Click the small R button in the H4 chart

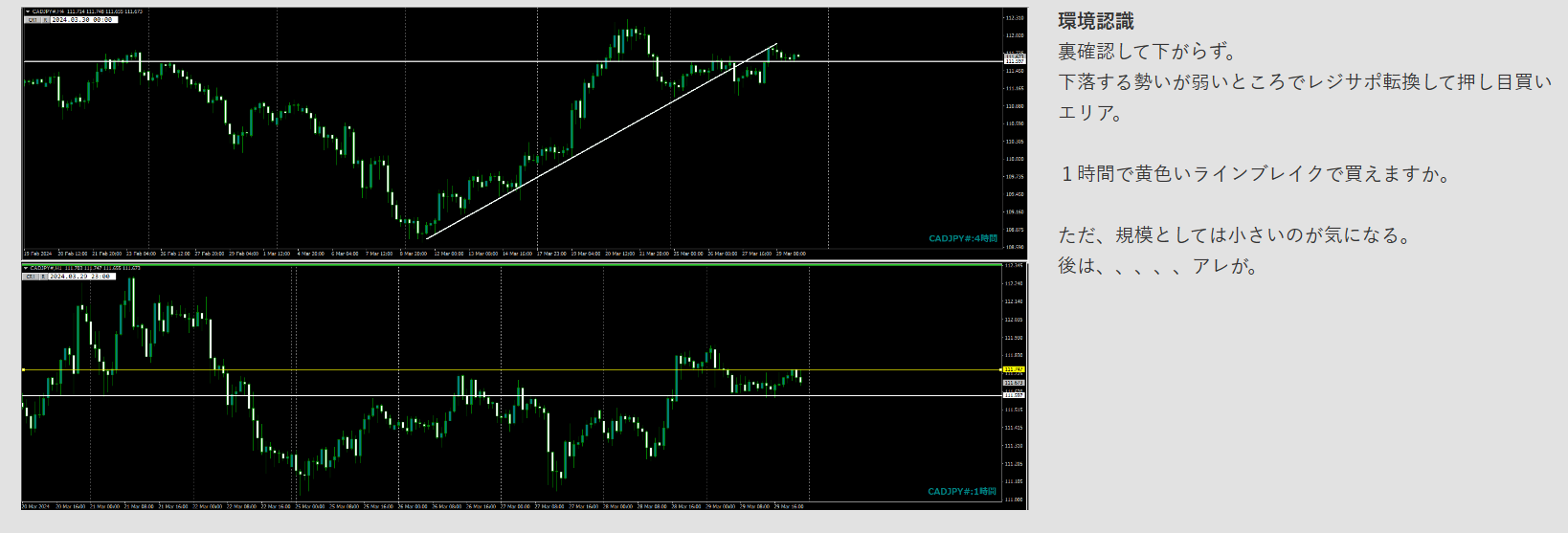pos(45,20)
